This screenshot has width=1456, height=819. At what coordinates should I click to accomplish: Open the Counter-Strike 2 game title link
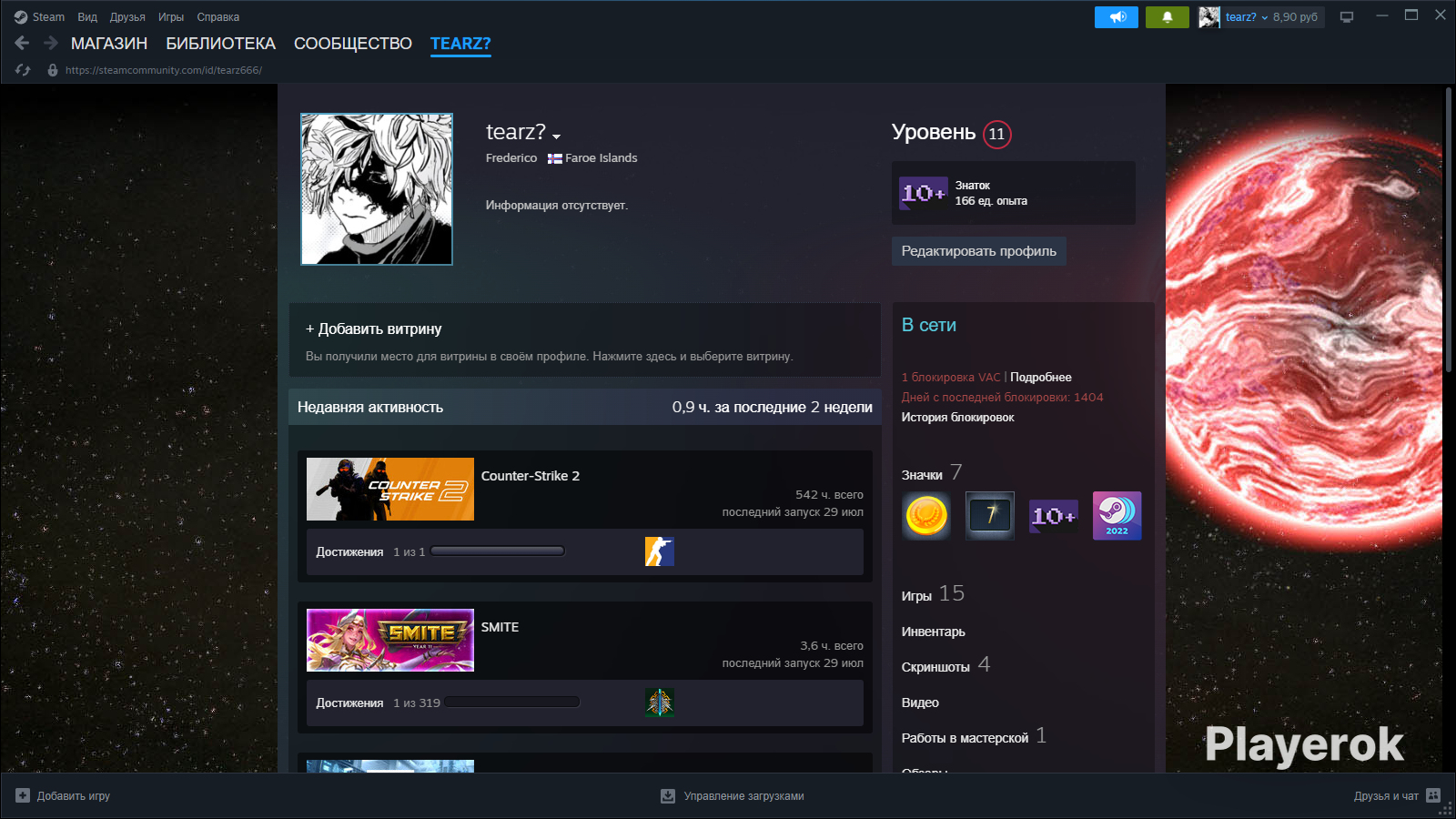531,476
